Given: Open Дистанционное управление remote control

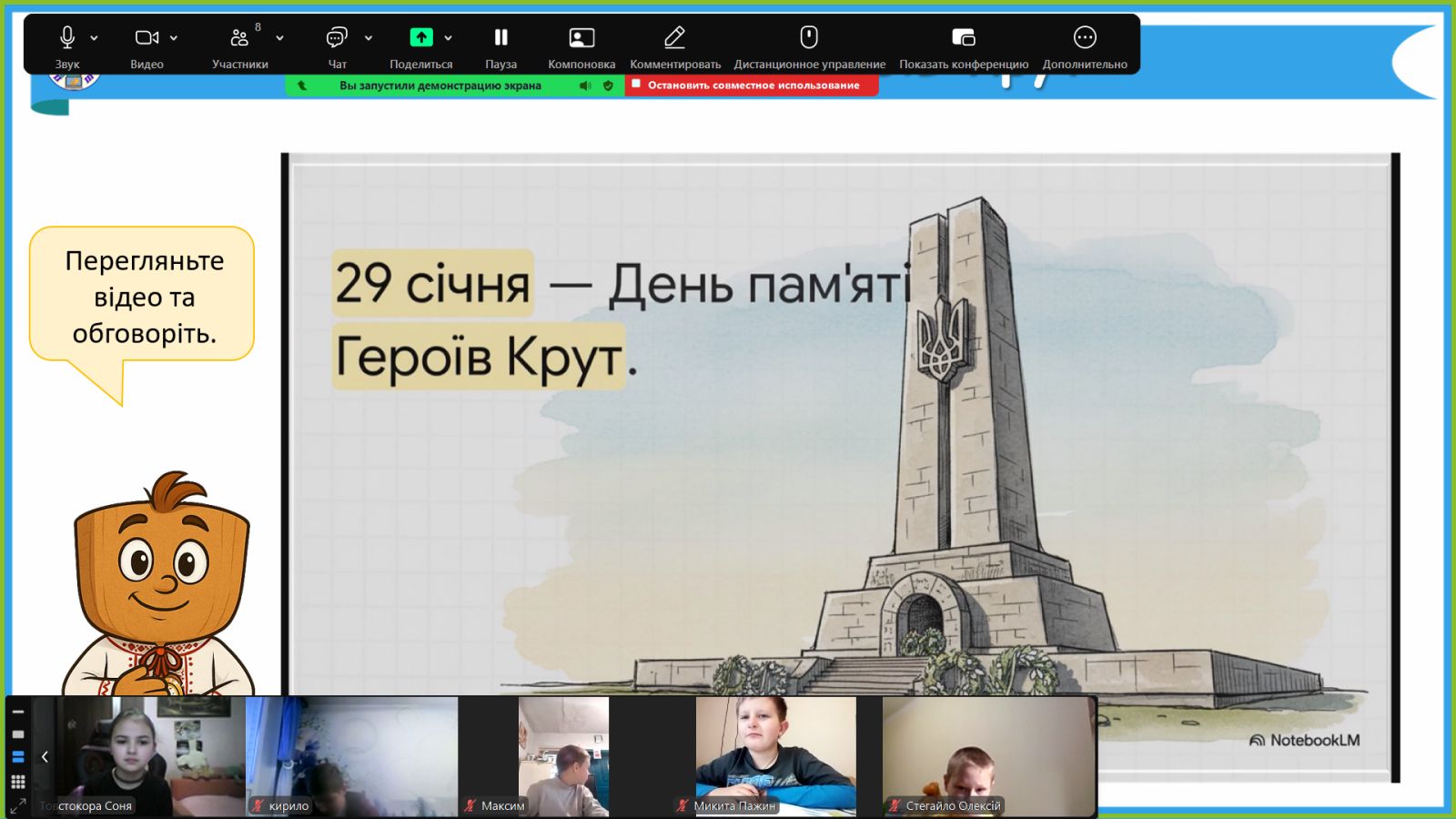Looking at the screenshot, I should pyautogui.click(x=809, y=38).
